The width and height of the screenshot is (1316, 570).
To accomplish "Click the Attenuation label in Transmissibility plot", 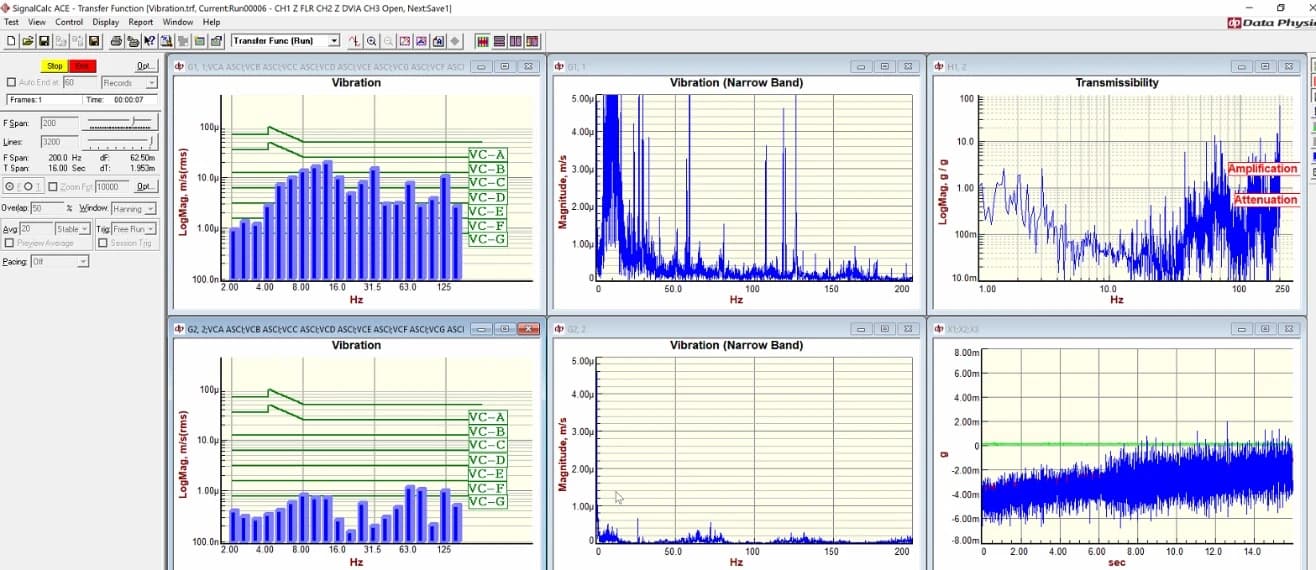I will click(1265, 200).
